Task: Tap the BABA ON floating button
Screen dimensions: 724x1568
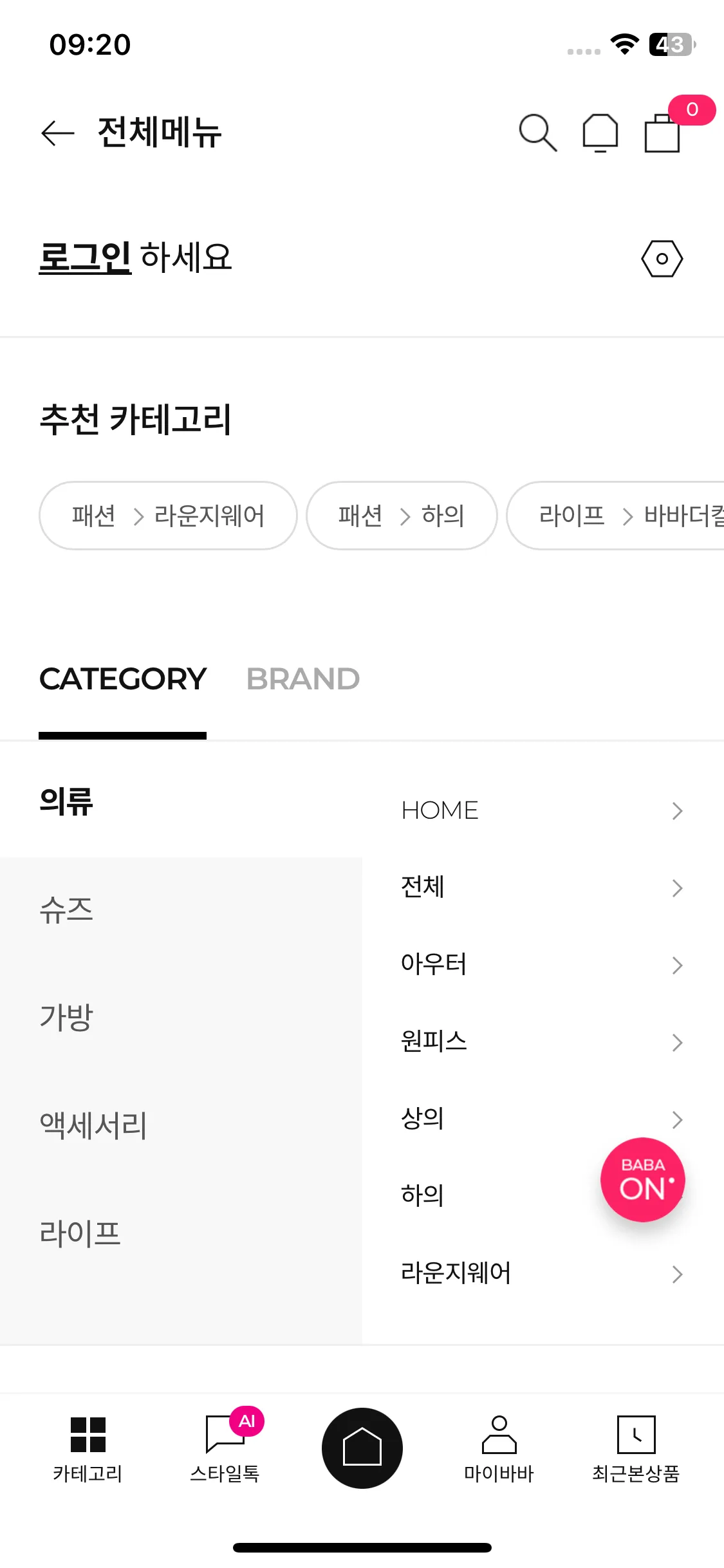Action: (642, 1179)
